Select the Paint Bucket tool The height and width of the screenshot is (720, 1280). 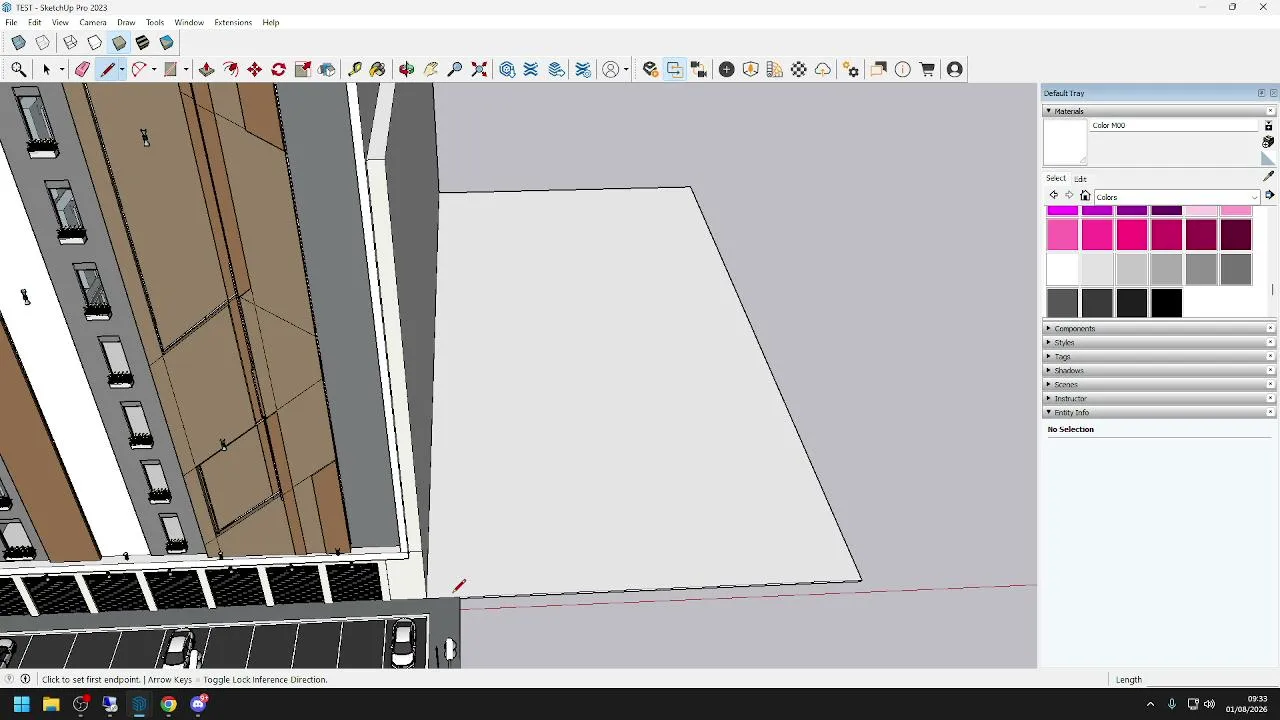(377, 69)
